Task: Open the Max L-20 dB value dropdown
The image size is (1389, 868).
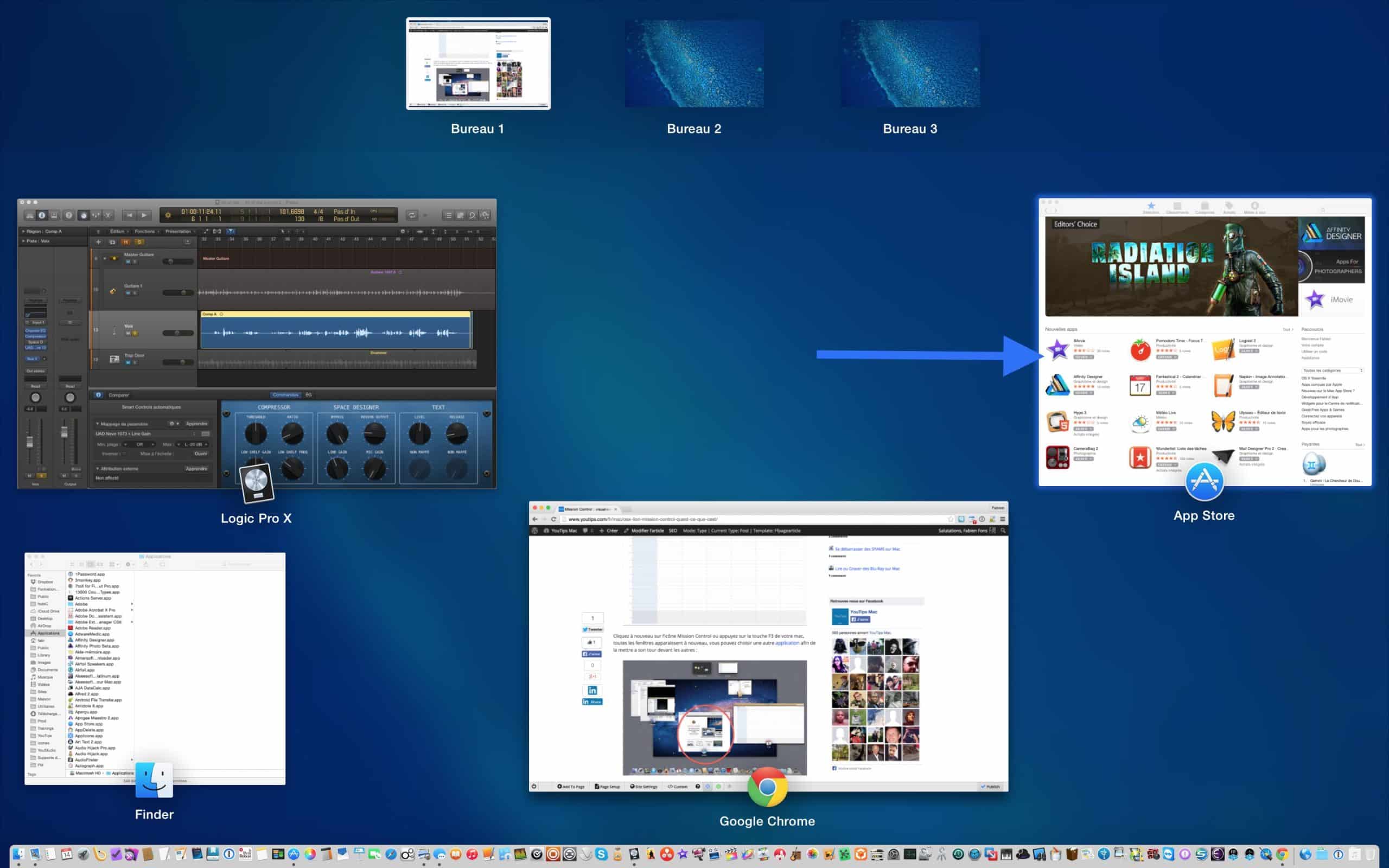Action: pyautogui.click(x=193, y=444)
